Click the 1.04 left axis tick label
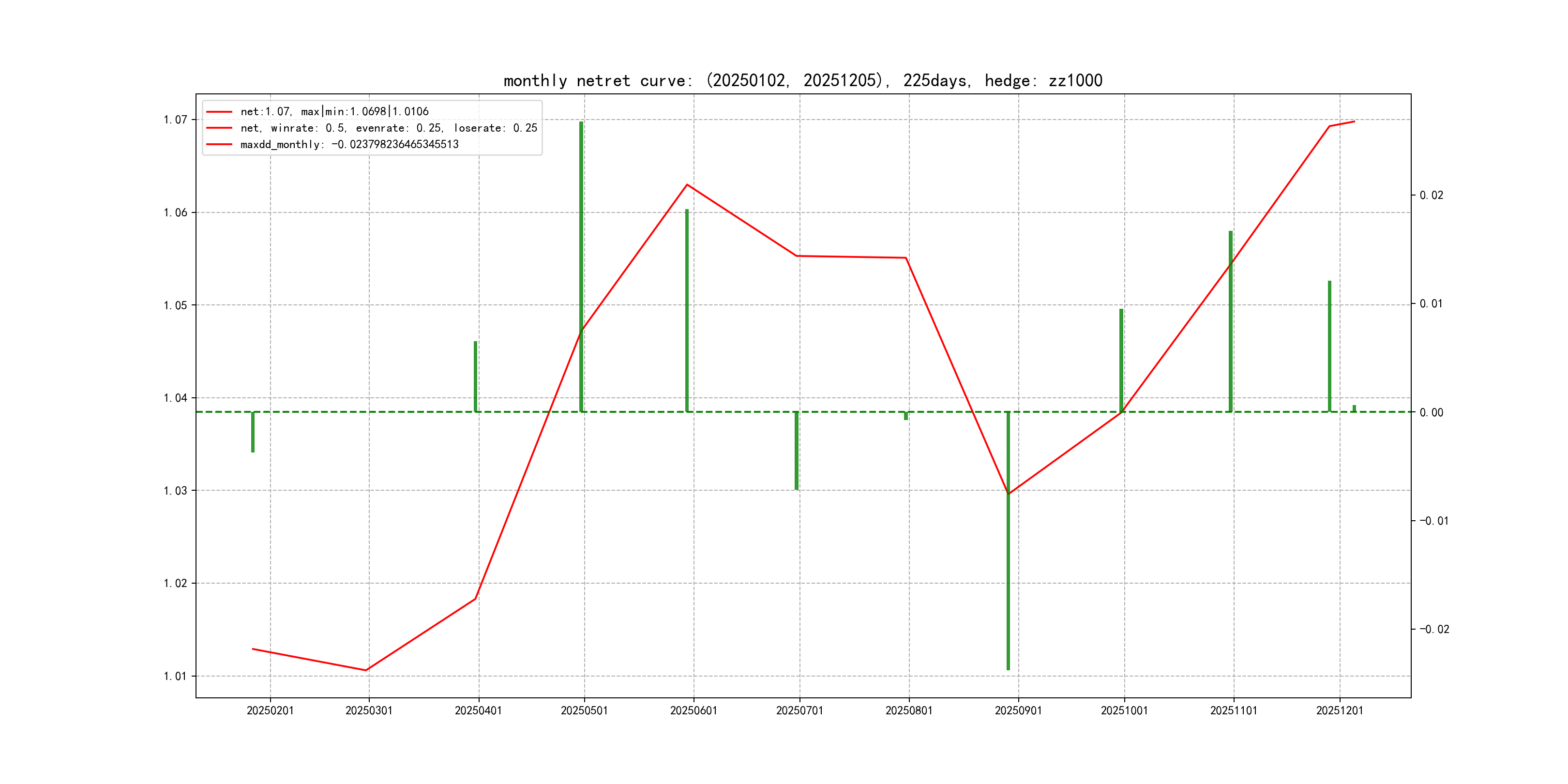The height and width of the screenshot is (784, 1568). point(175,398)
